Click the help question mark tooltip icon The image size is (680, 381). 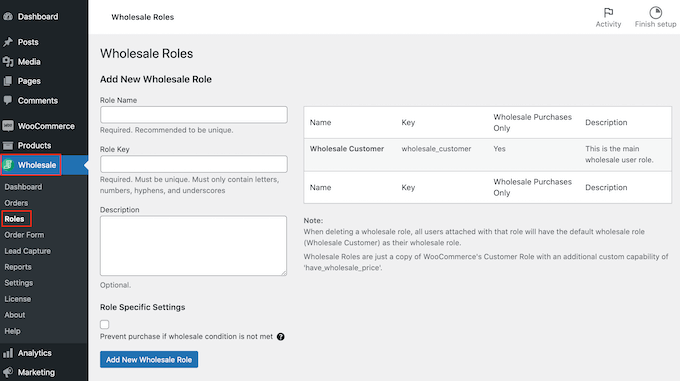point(281,337)
